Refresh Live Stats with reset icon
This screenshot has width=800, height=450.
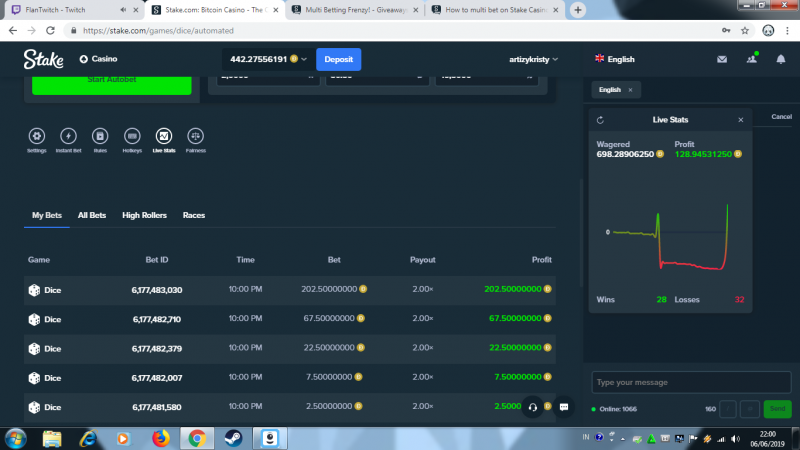[x=601, y=120]
